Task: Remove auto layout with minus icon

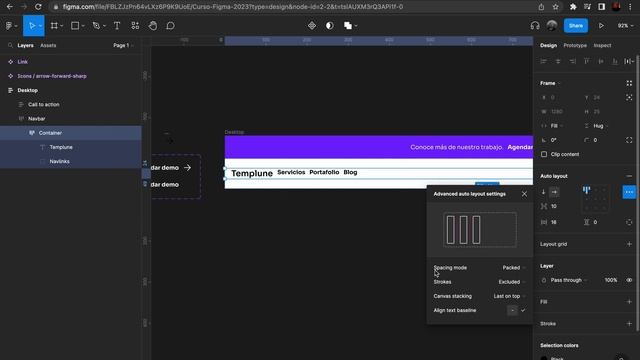Action: [629, 176]
